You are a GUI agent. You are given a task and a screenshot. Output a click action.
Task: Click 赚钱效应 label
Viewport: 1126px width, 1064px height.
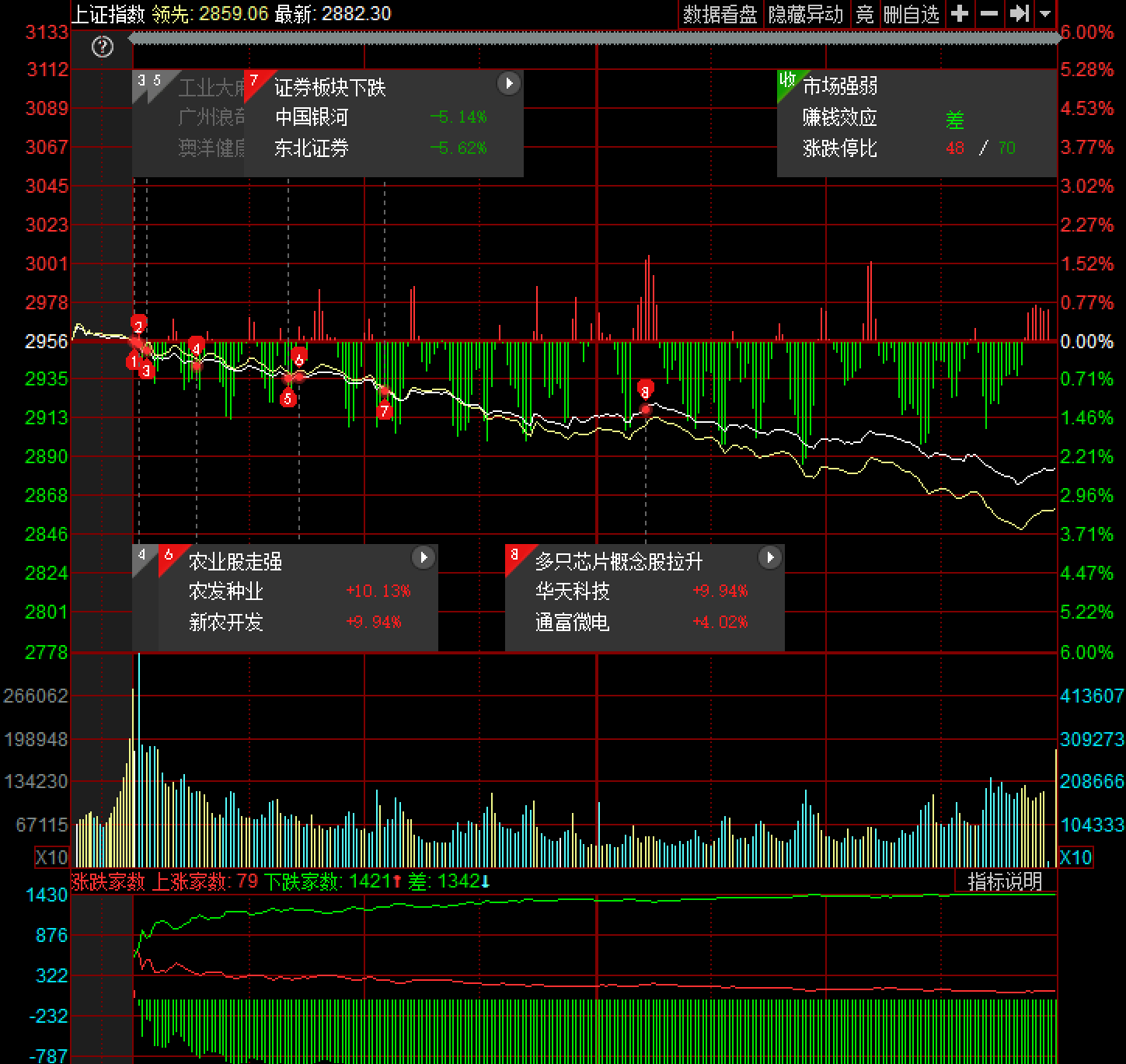coord(840,117)
